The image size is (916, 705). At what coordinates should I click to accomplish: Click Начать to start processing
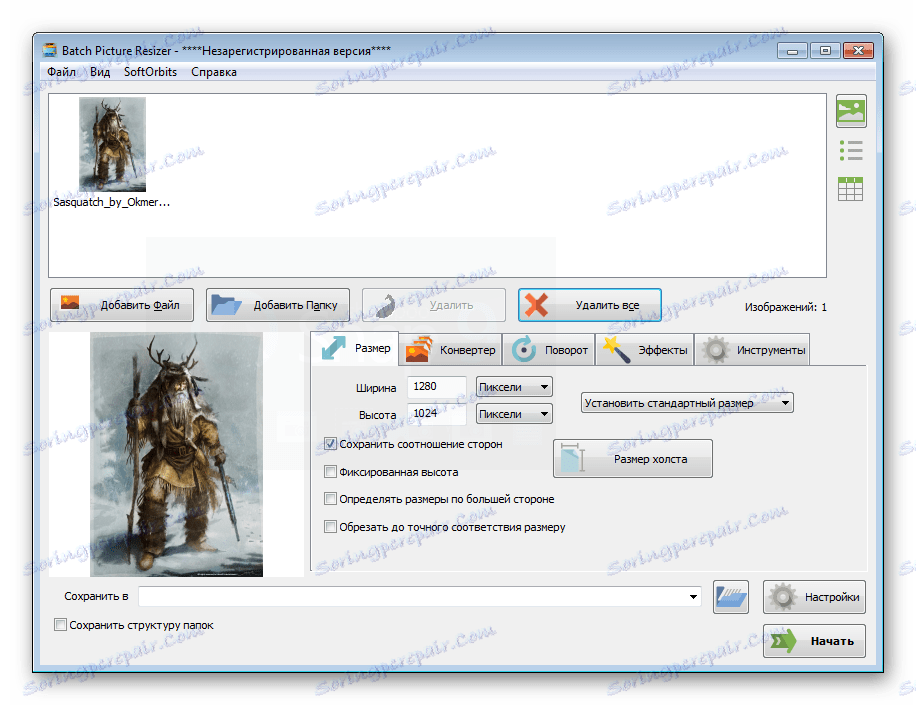click(814, 641)
